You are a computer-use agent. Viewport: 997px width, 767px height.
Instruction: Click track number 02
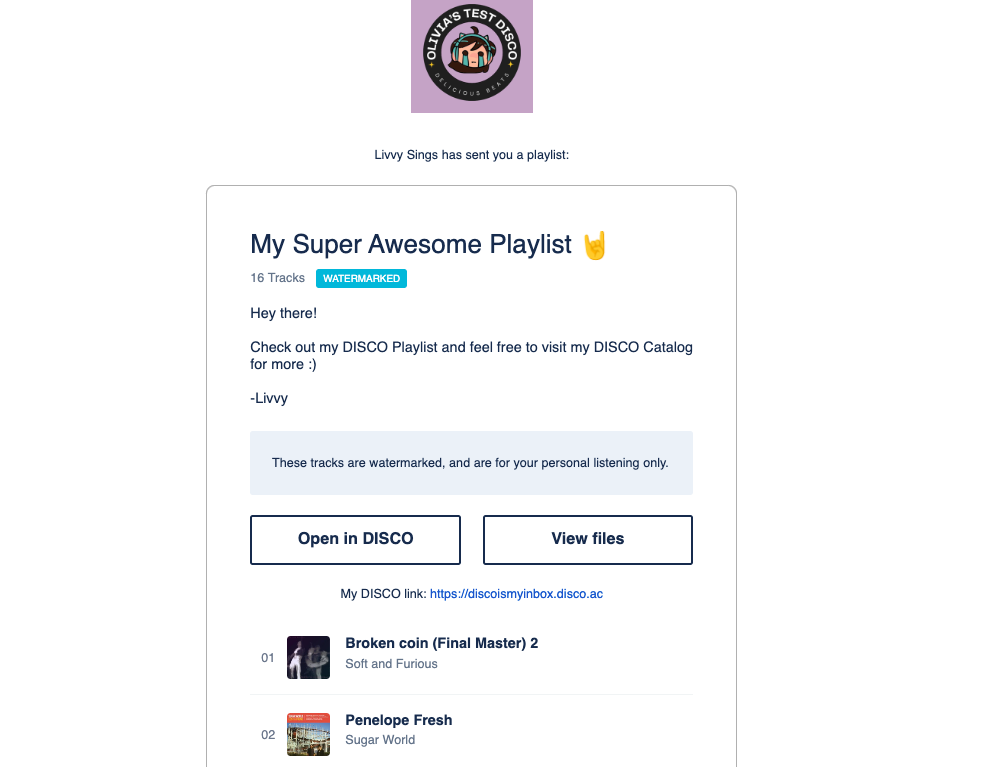(268, 735)
